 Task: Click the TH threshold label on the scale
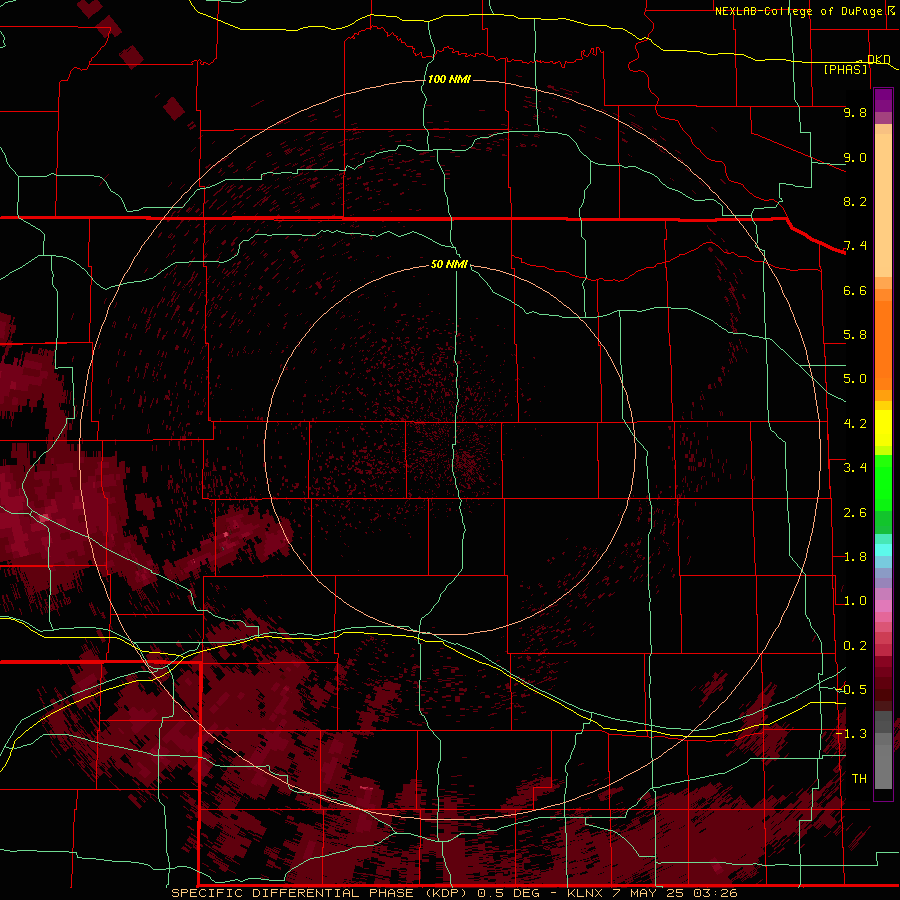[x=859, y=779]
